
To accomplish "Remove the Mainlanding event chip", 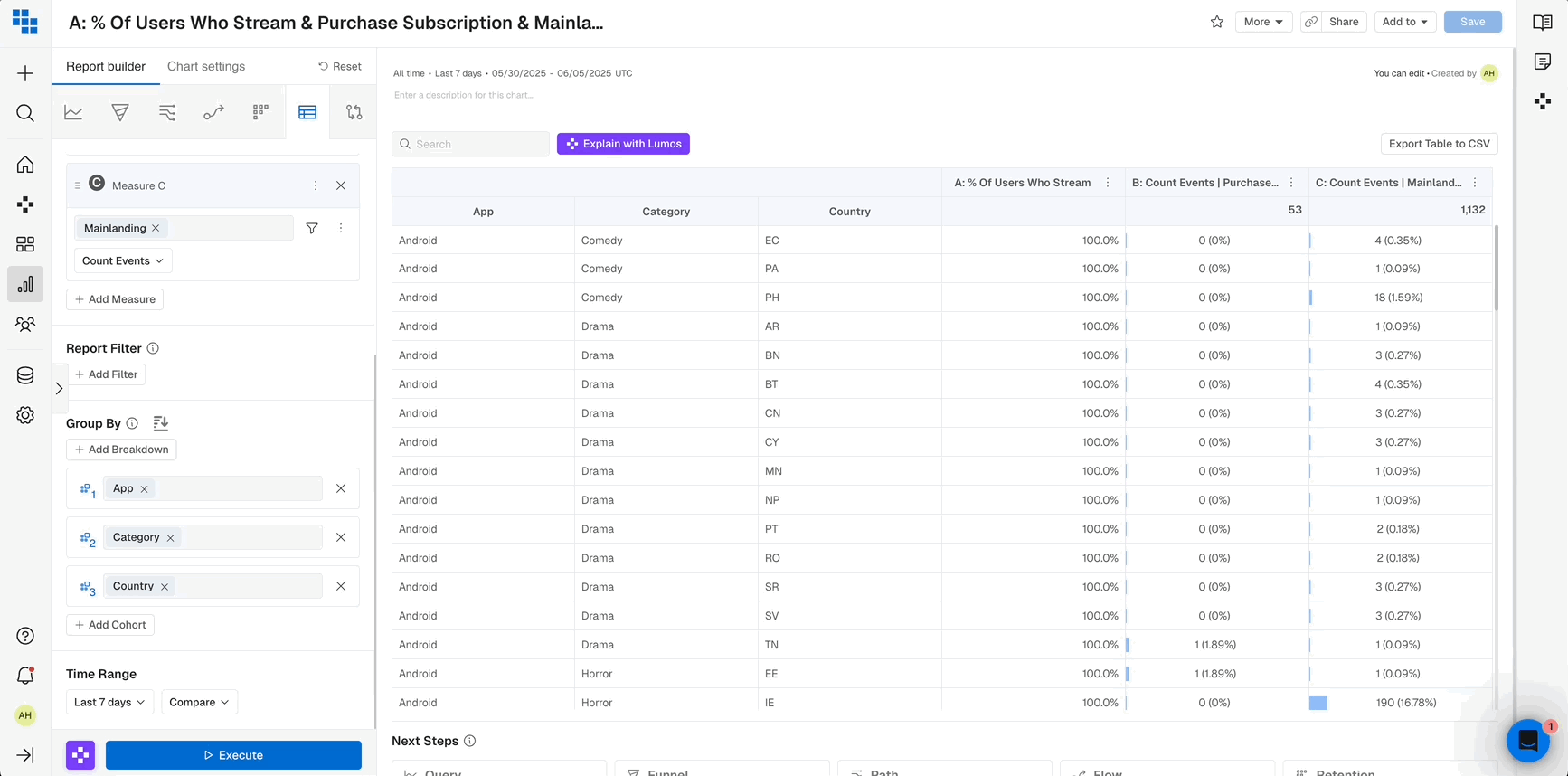I will click(x=156, y=228).
